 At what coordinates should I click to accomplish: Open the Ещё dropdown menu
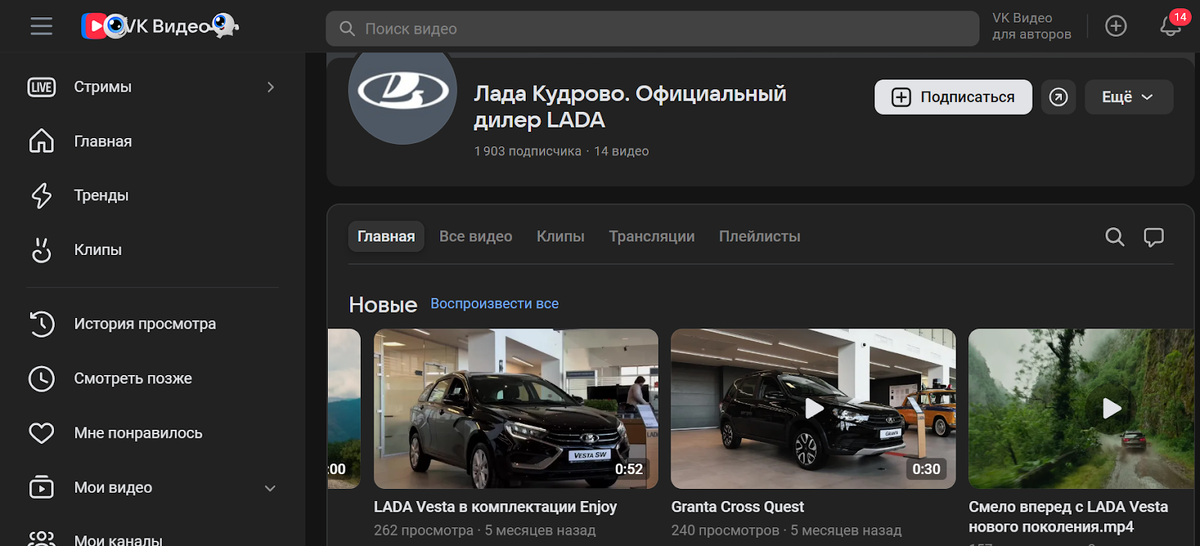pyautogui.click(x=1127, y=97)
